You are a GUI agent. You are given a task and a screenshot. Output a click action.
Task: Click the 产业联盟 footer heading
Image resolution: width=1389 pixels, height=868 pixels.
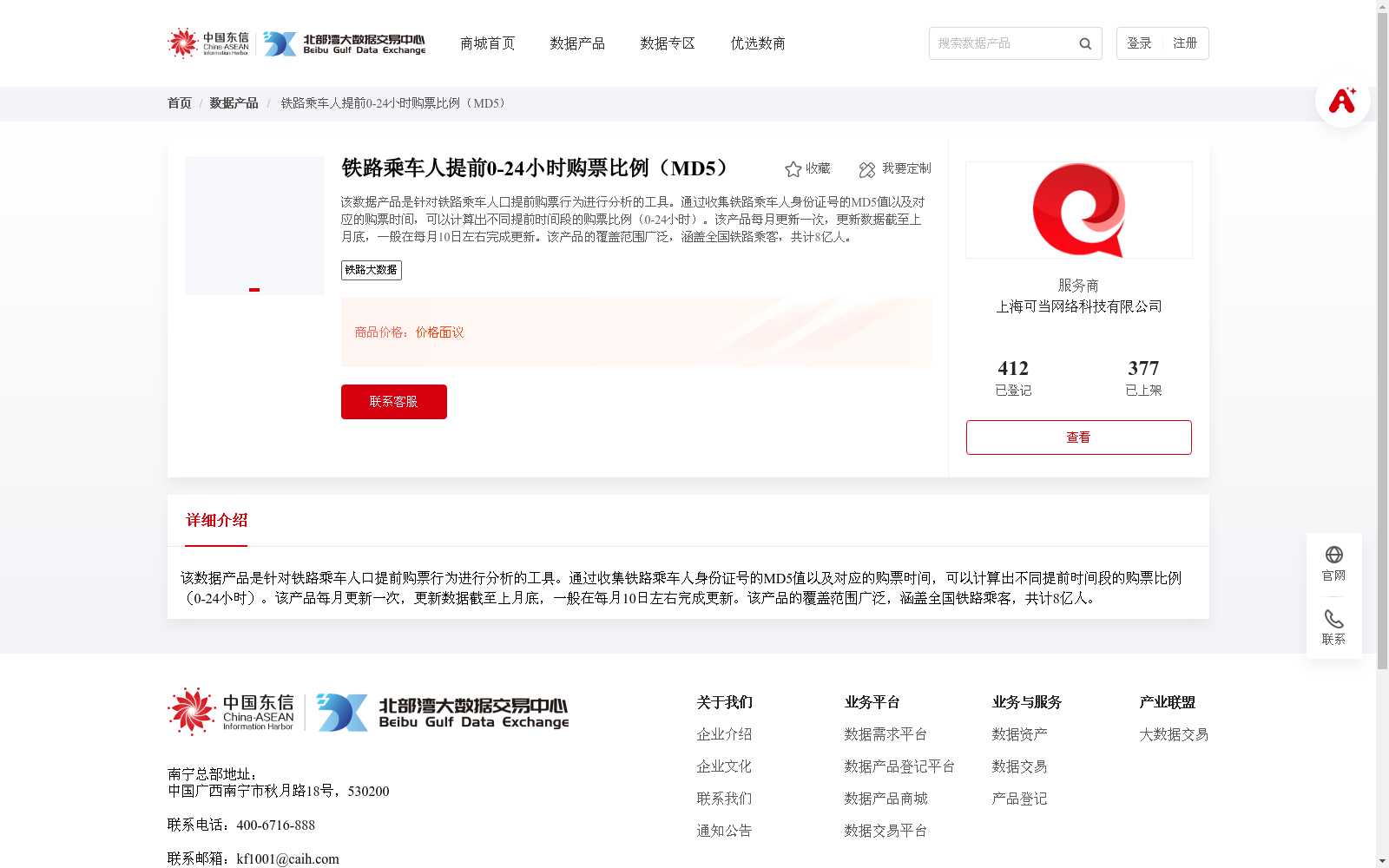[x=1167, y=702]
